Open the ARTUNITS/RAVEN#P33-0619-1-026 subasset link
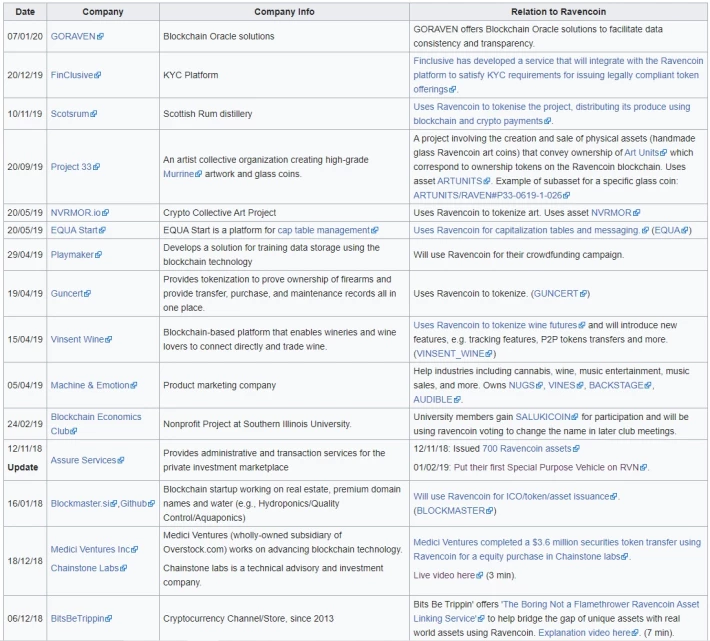This screenshot has width=710, height=641. 491,195
